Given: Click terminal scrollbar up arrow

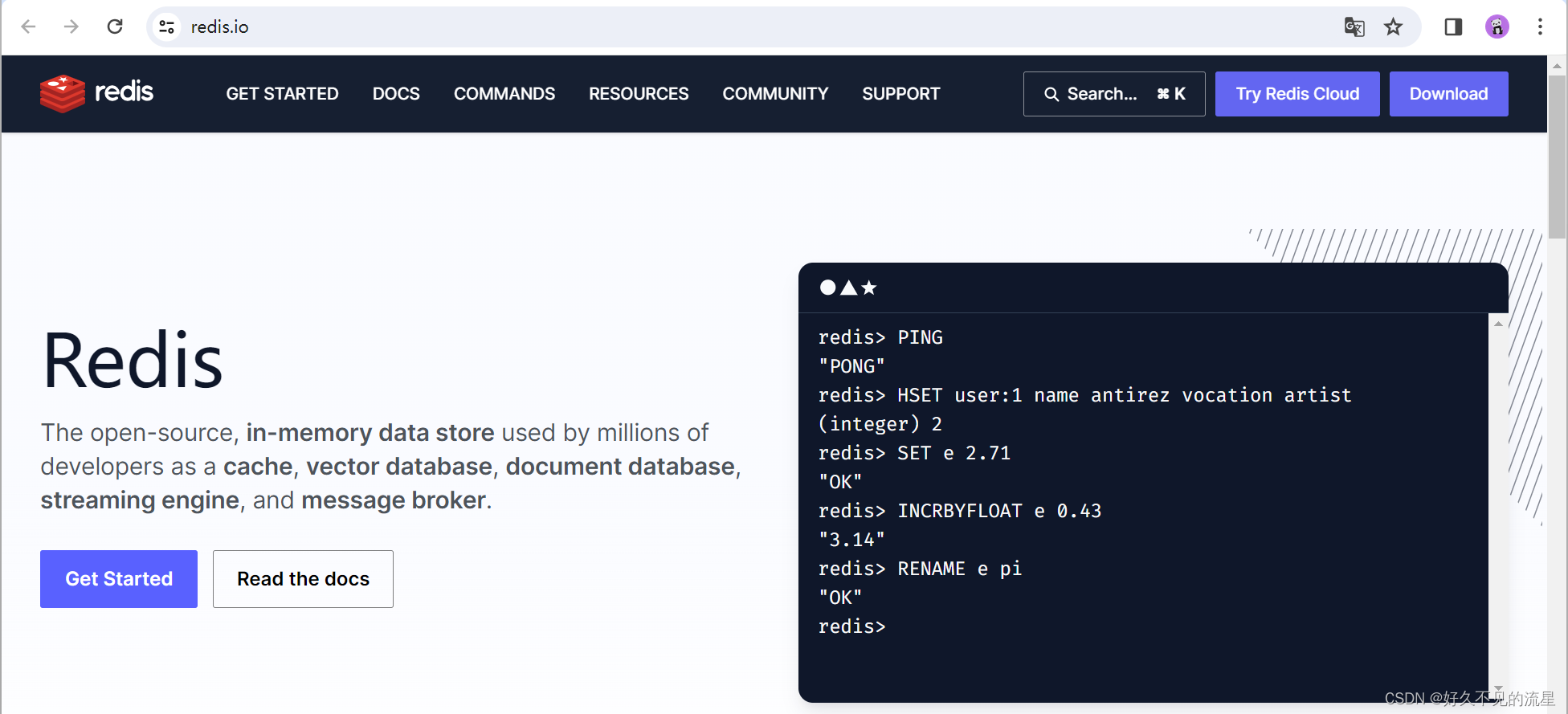Looking at the screenshot, I should 1498,324.
